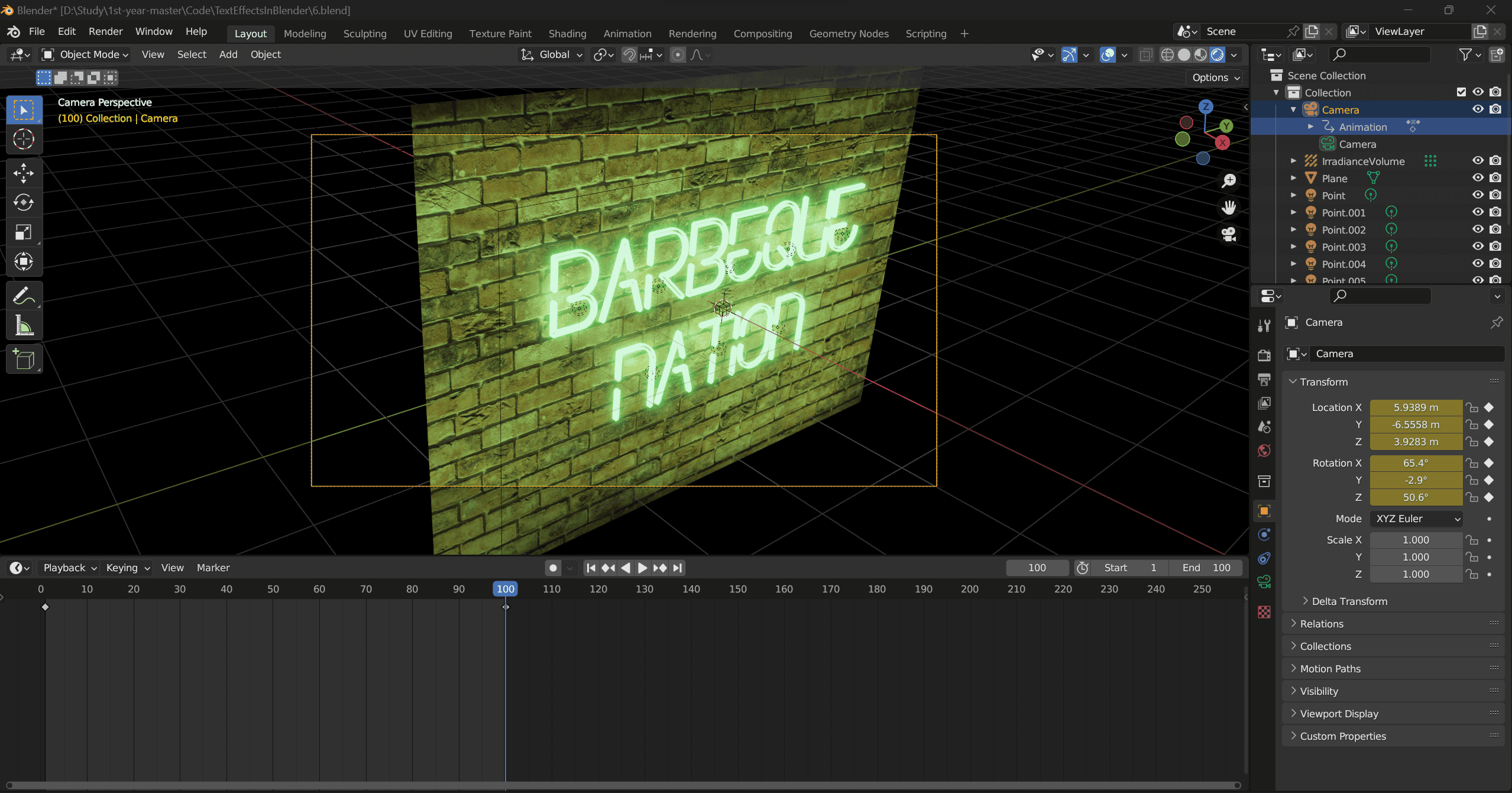This screenshot has height=793, width=1512.
Task: Open the Marker menu in timeline
Action: (x=213, y=568)
